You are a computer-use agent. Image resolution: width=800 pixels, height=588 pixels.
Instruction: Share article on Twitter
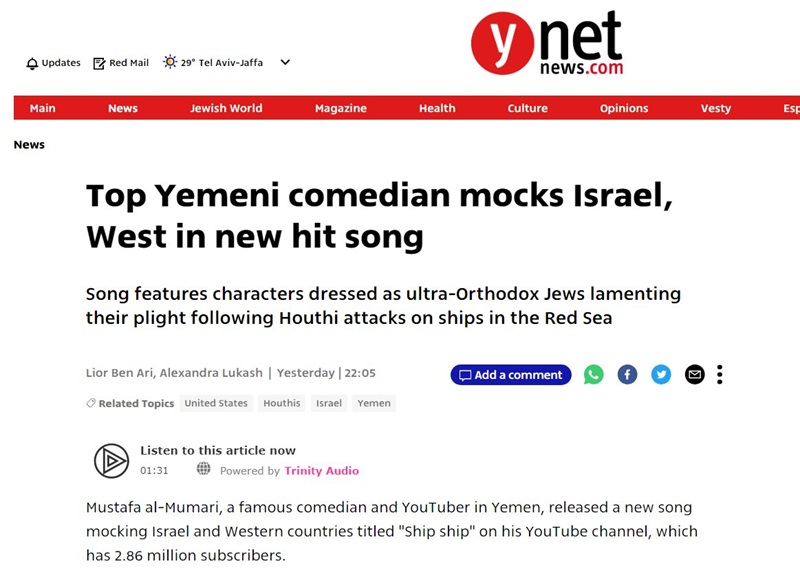[661, 375]
